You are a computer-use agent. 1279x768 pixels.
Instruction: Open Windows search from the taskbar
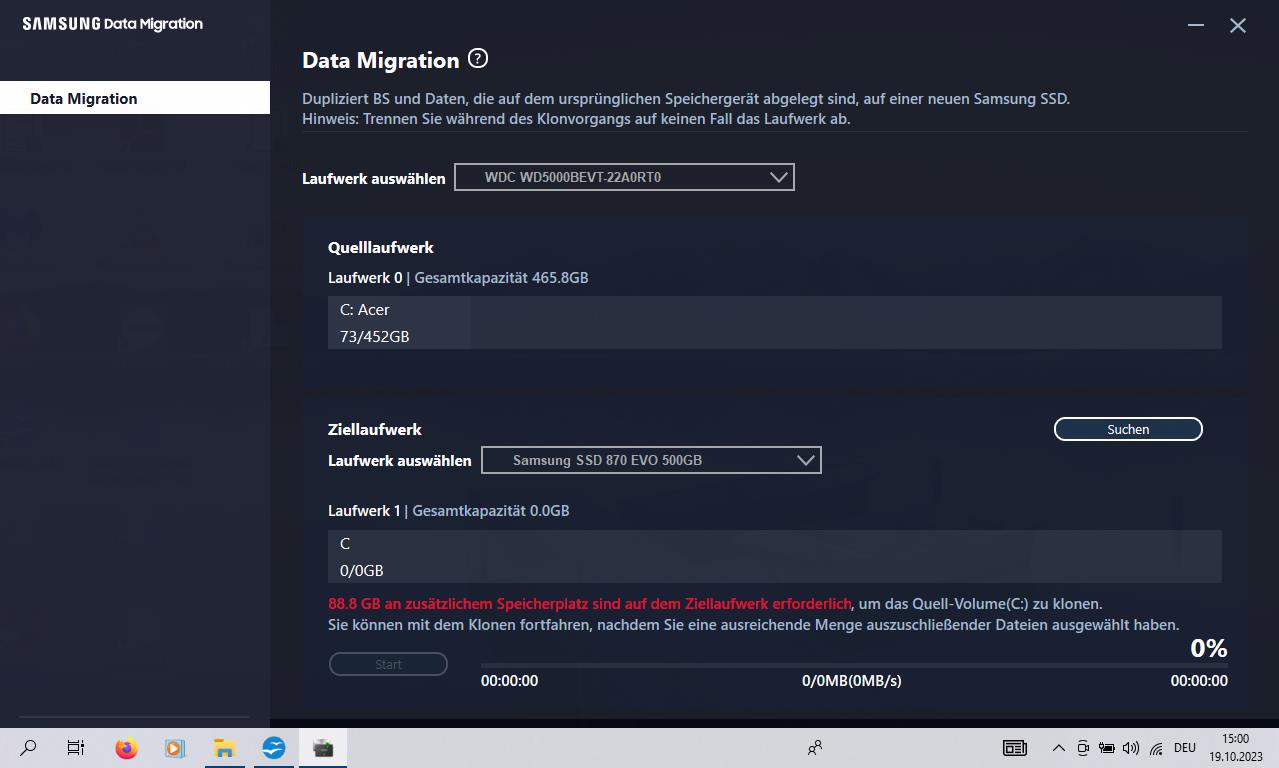point(28,748)
